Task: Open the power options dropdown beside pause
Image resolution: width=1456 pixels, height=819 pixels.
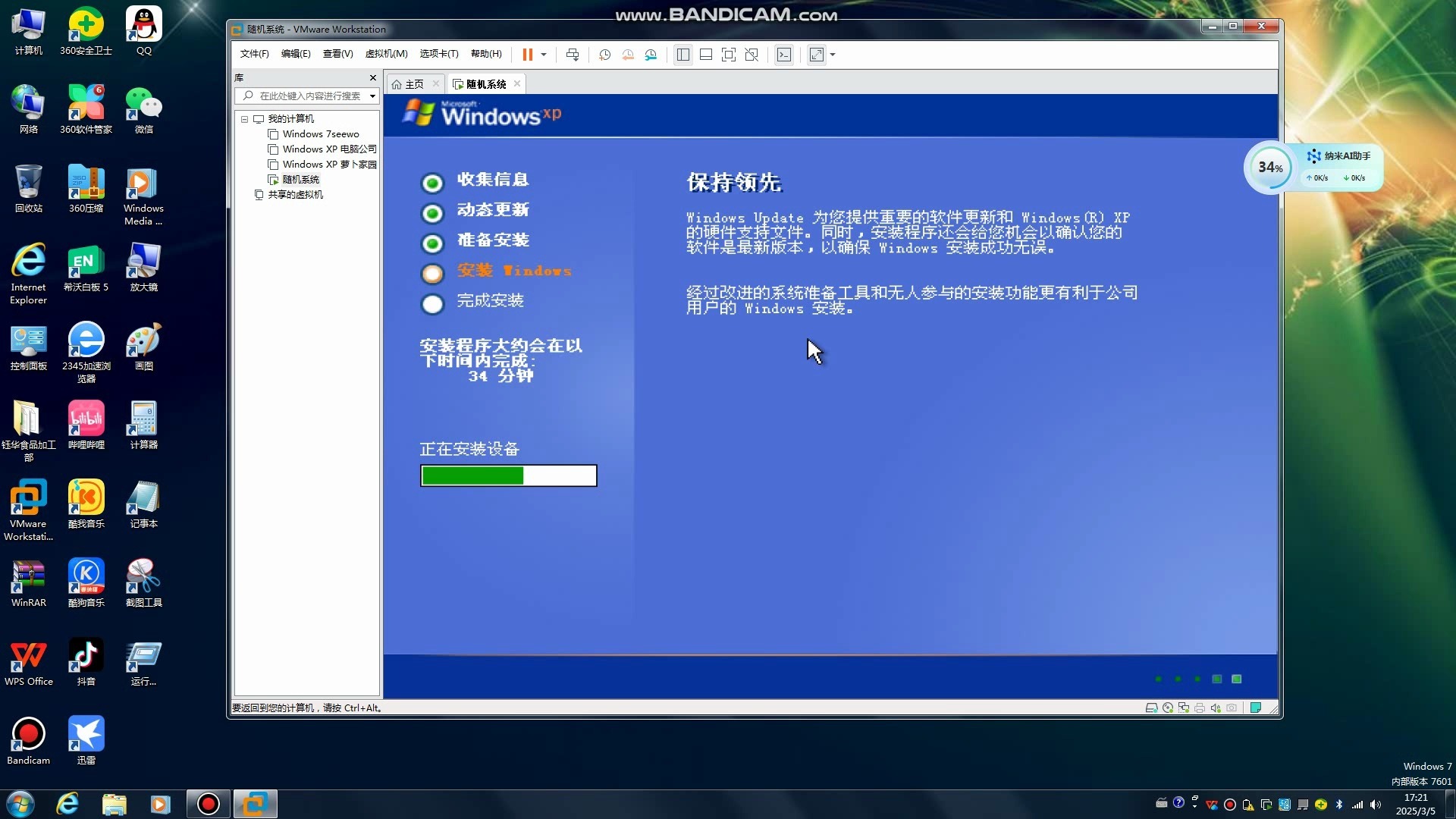Action: [x=544, y=55]
